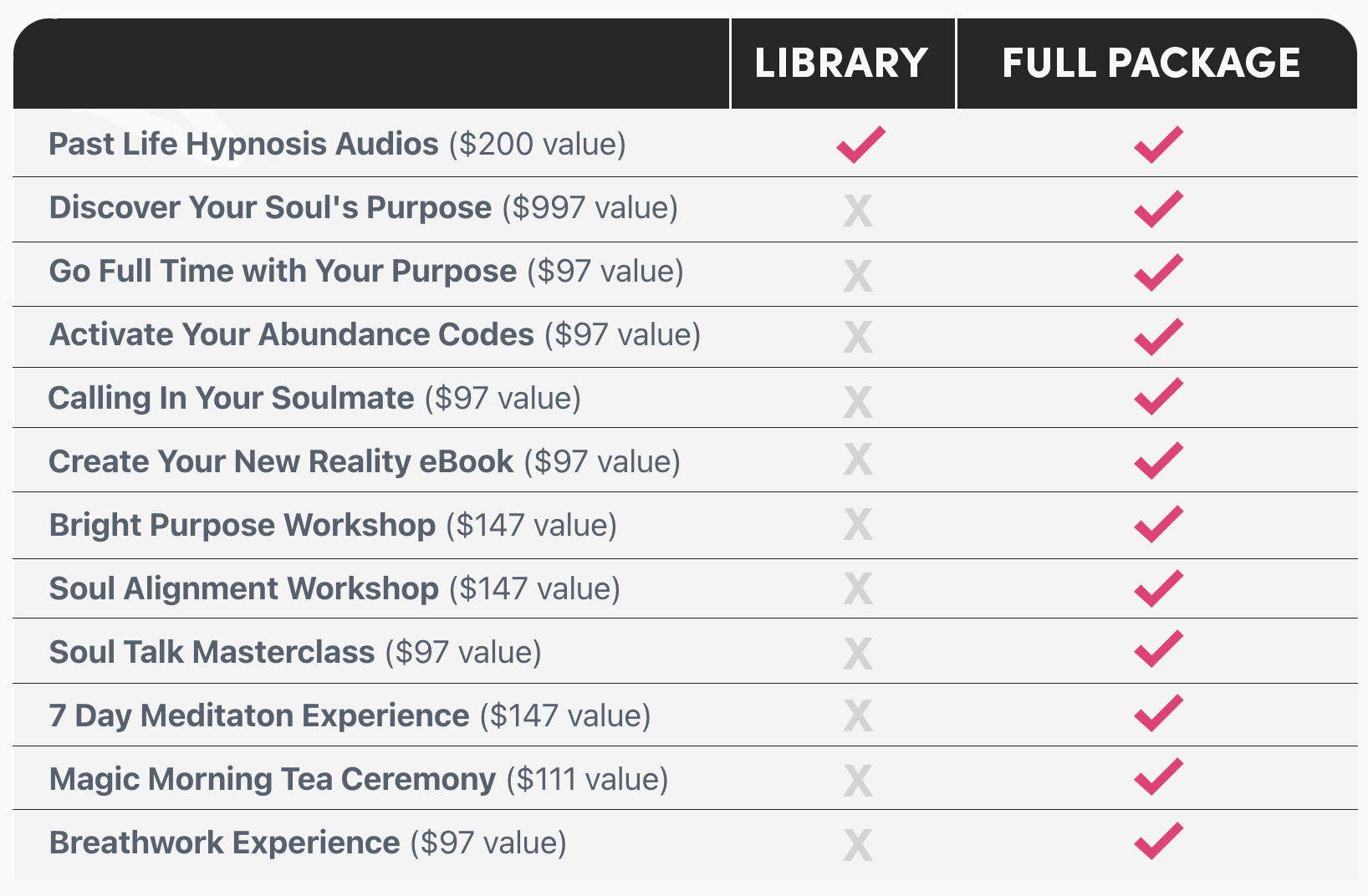Click the Full Package checkmark for Past Life Hypnosis
The width and height of the screenshot is (1368, 896).
coord(1158,145)
